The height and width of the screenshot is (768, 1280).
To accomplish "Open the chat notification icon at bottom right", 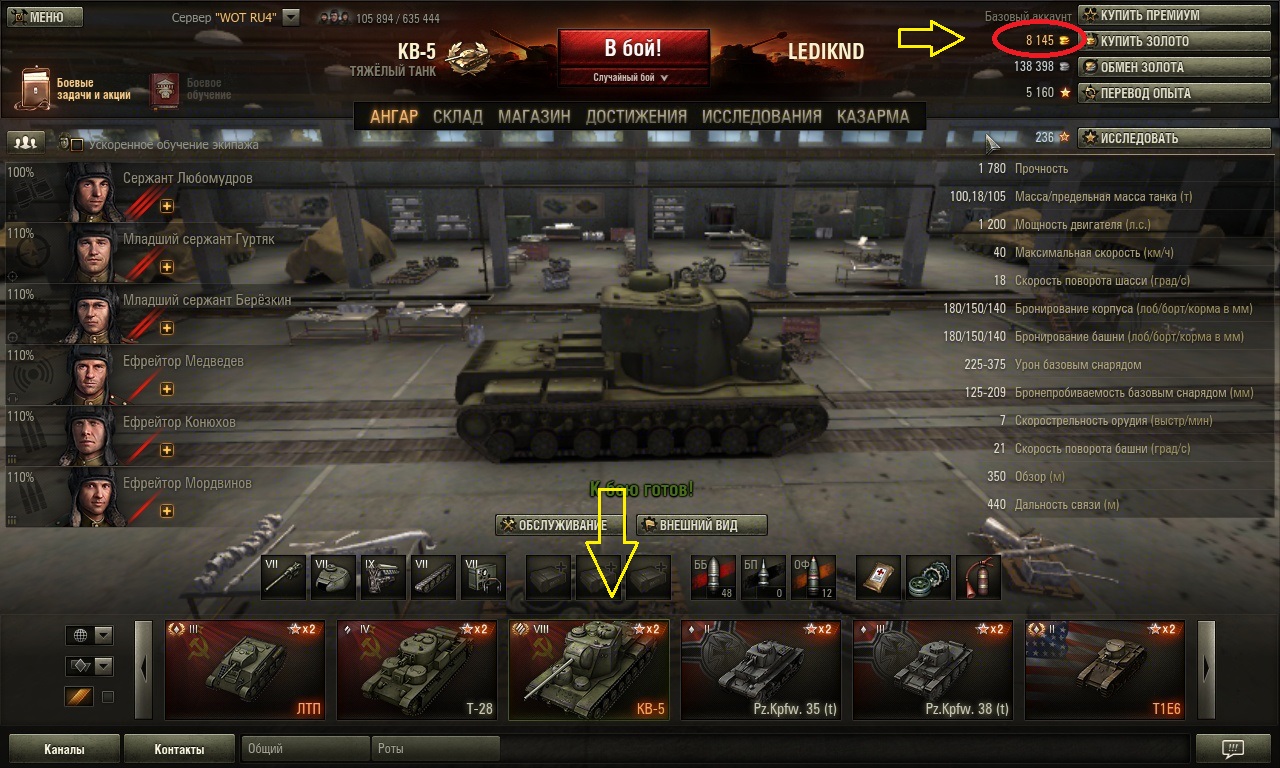I will [x=1233, y=748].
